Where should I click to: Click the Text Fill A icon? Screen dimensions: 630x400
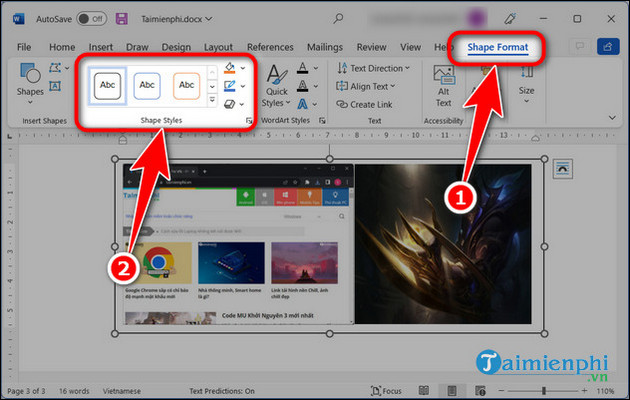pos(303,68)
